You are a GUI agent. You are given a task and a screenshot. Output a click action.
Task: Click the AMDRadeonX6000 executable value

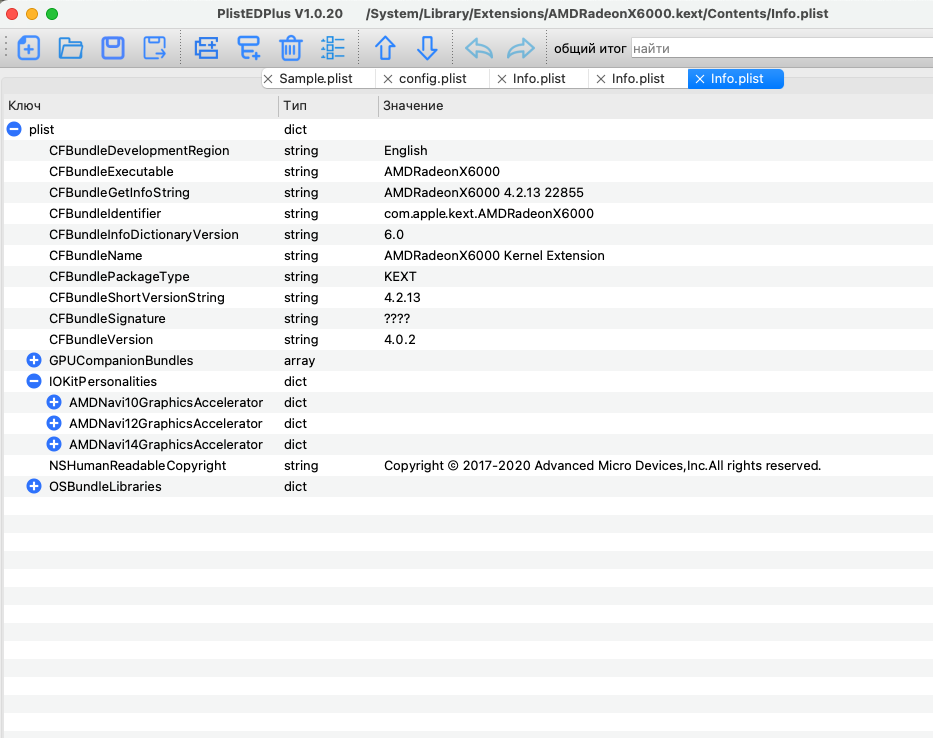pos(442,171)
